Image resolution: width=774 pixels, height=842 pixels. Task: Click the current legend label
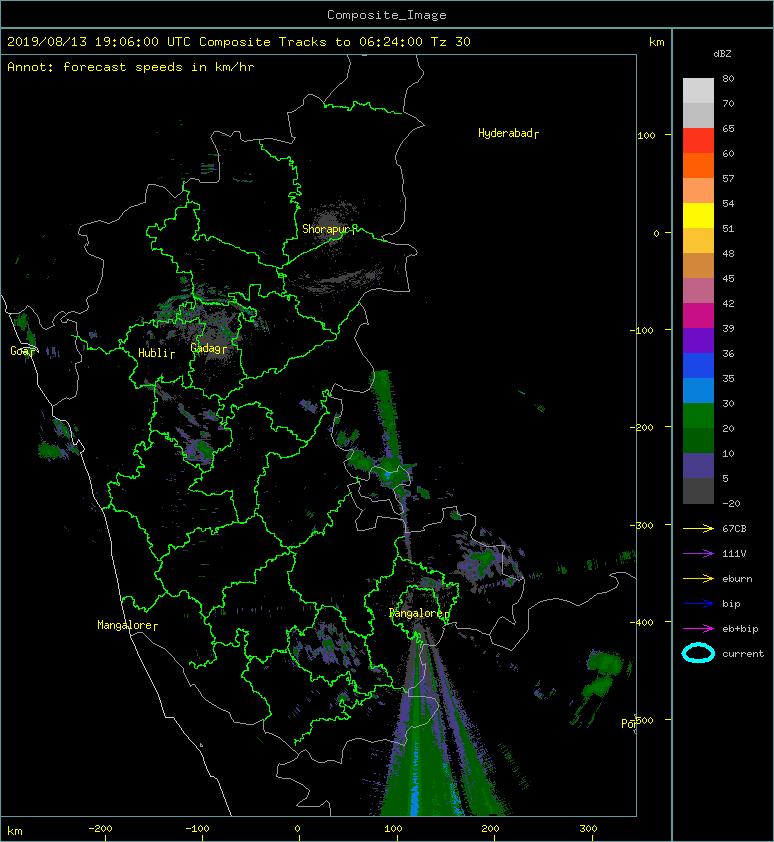(743, 654)
